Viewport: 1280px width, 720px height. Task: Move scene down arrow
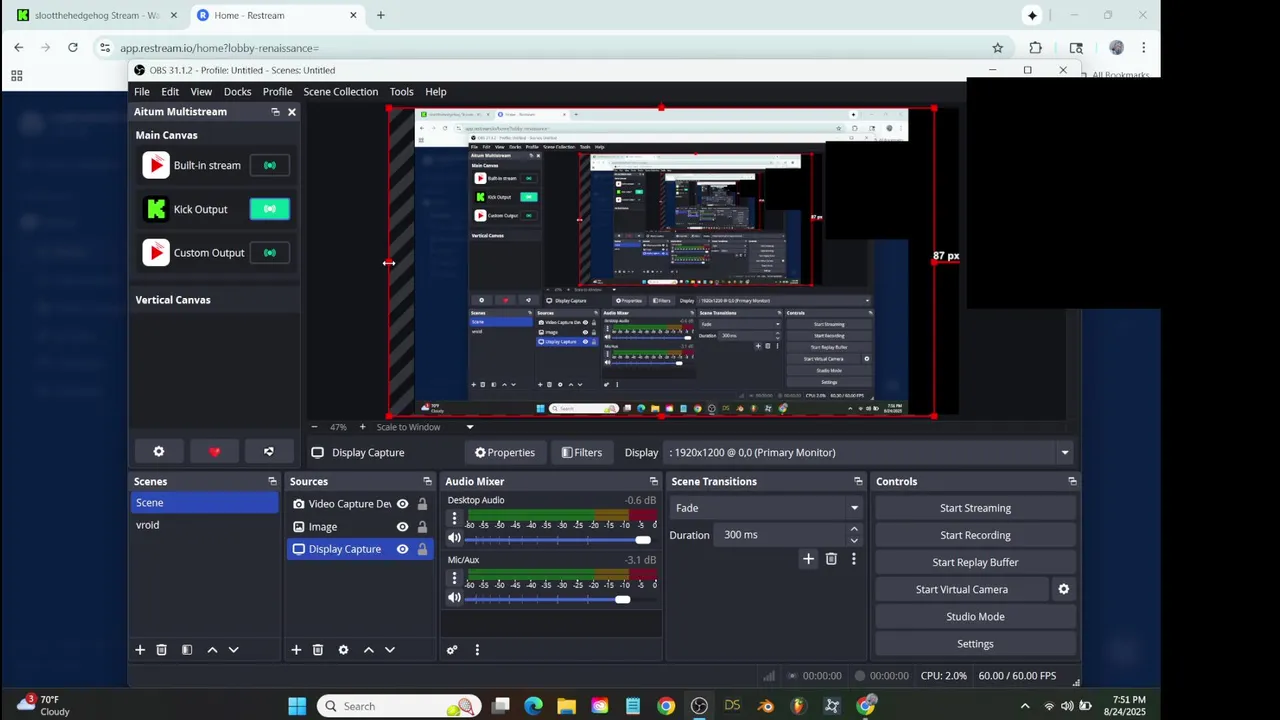tap(234, 650)
